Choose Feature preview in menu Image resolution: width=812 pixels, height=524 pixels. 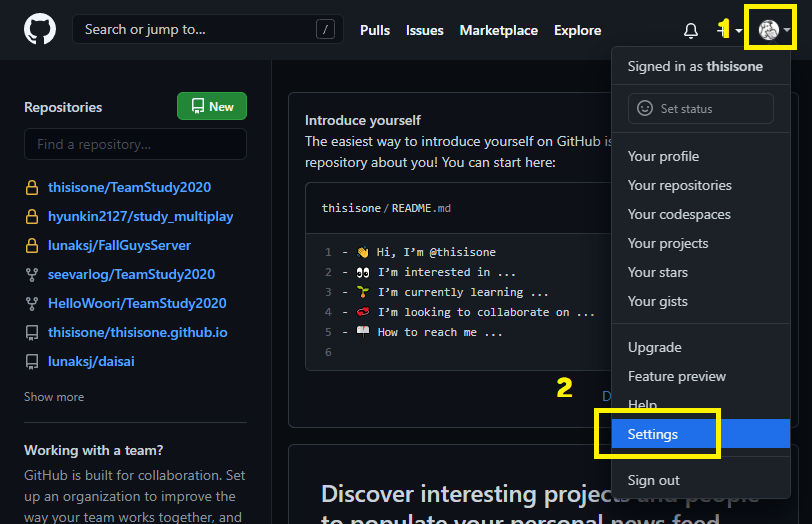point(701,376)
